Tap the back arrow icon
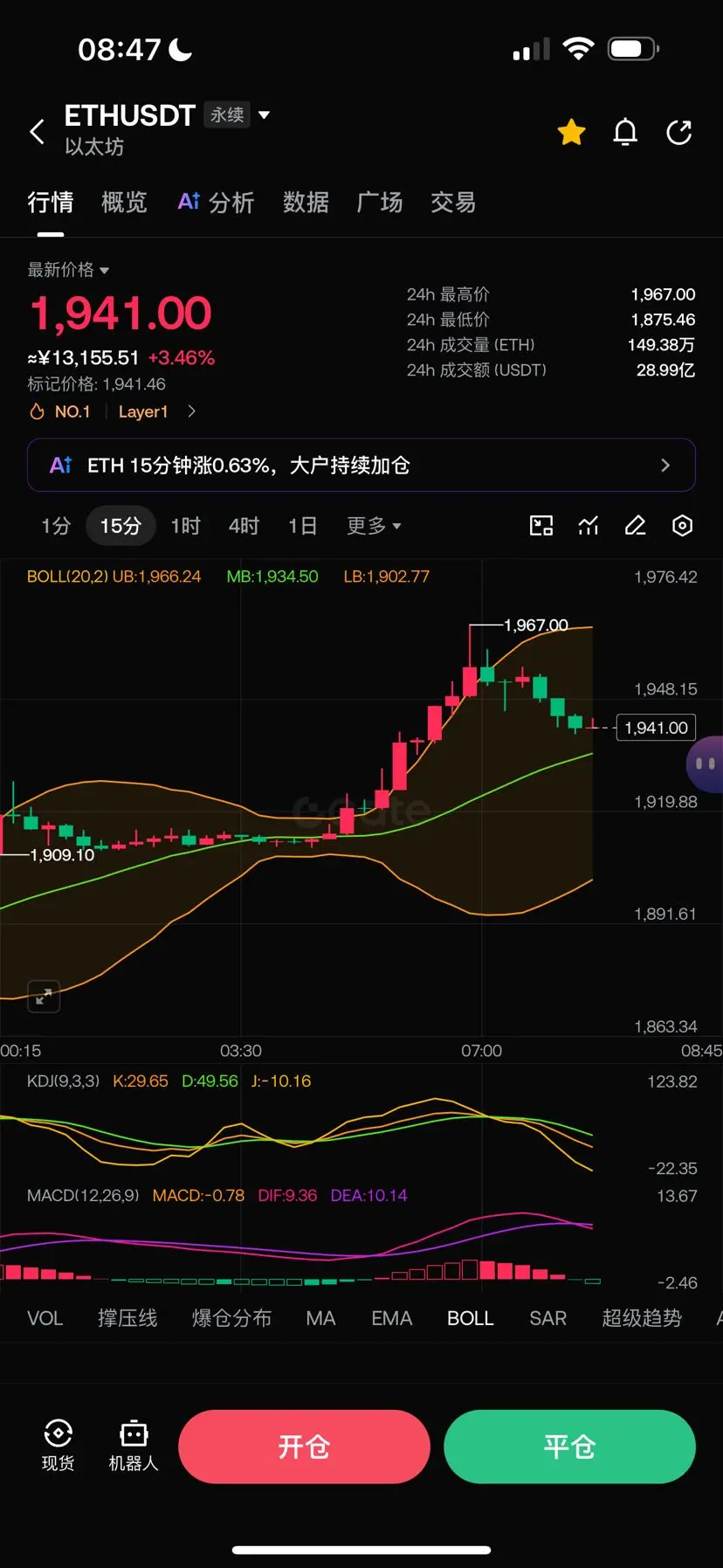 [37, 132]
